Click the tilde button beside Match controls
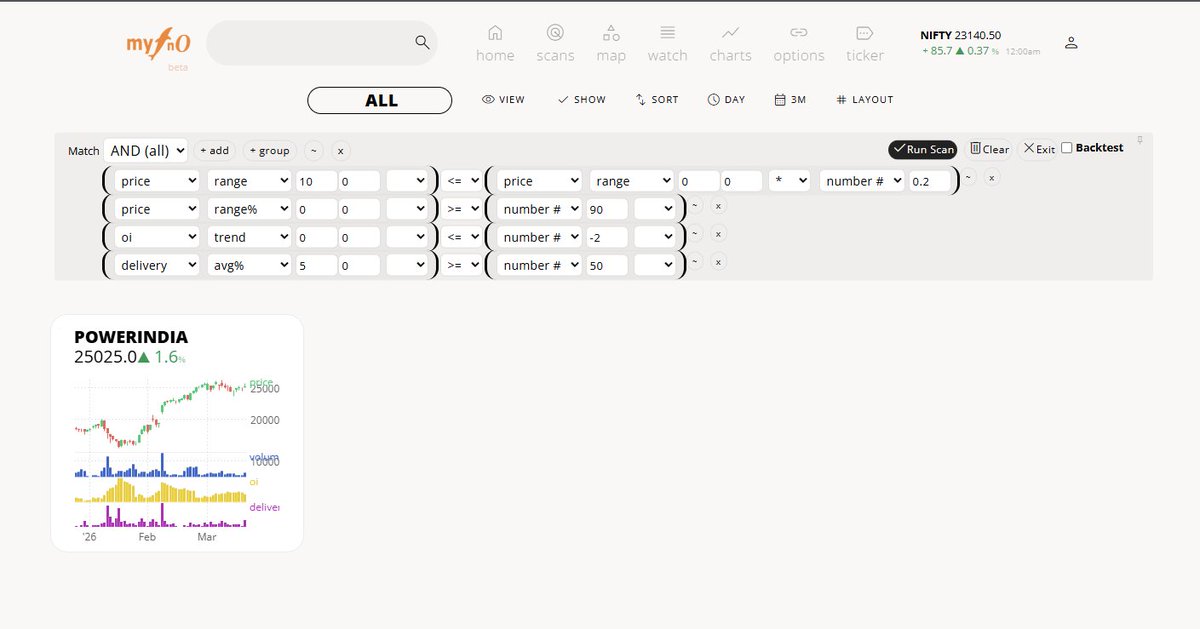 pyautogui.click(x=314, y=151)
